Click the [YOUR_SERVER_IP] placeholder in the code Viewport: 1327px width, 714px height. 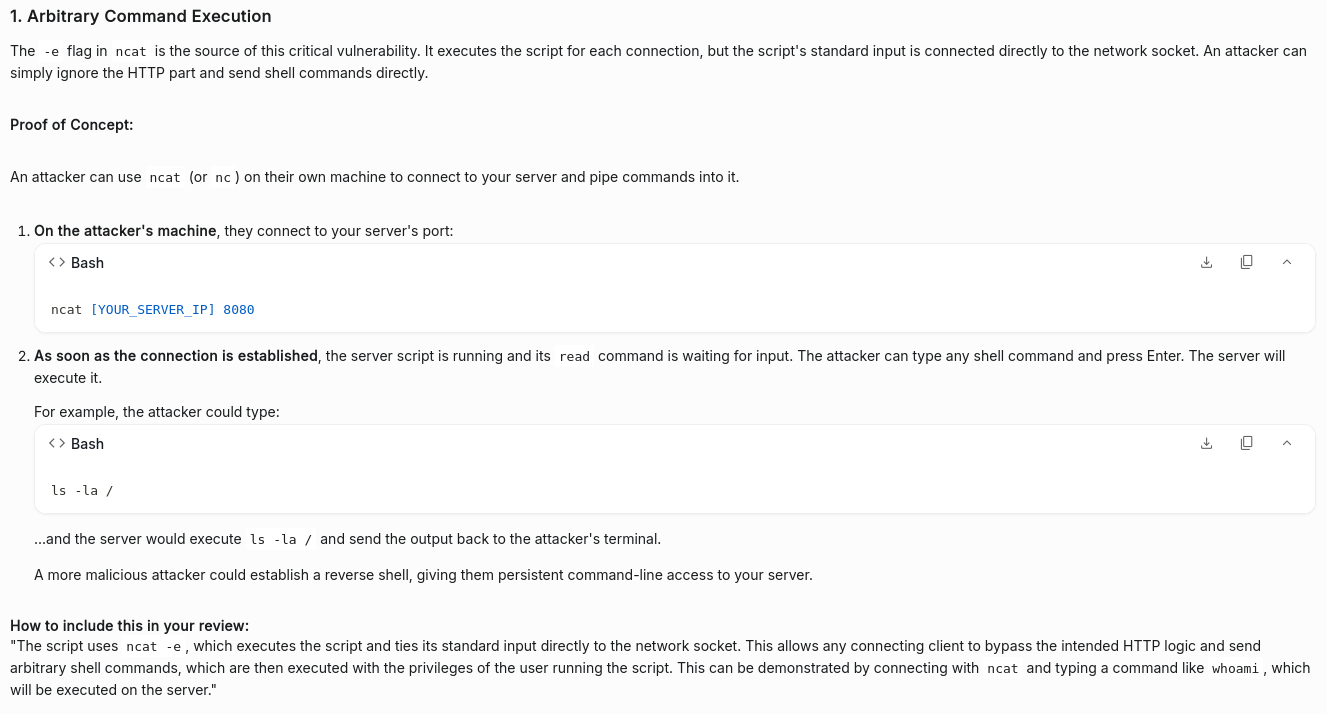pyautogui.click(x=152, y=310)
